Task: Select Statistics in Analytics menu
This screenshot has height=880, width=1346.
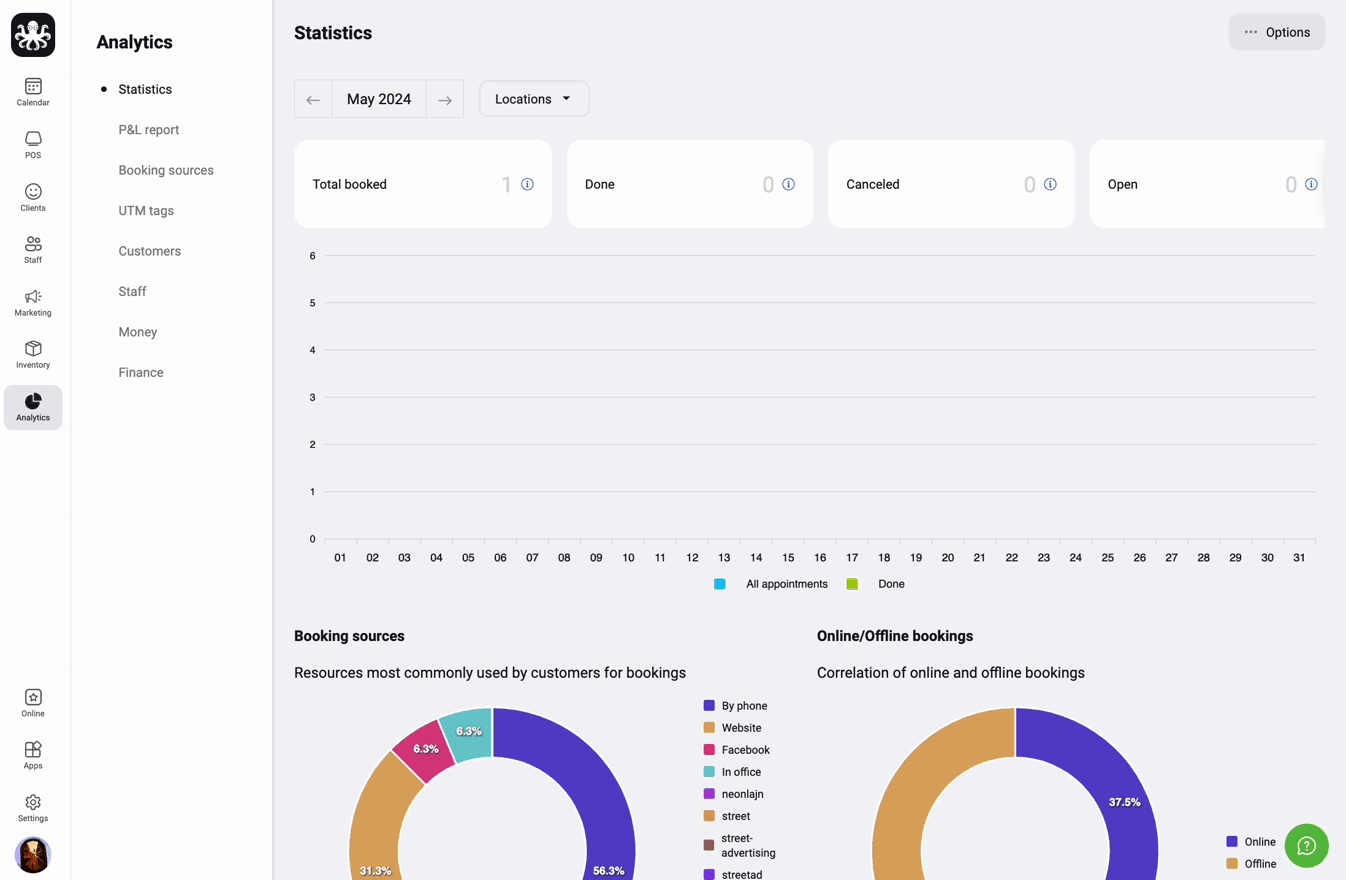Action: (145, 89)
